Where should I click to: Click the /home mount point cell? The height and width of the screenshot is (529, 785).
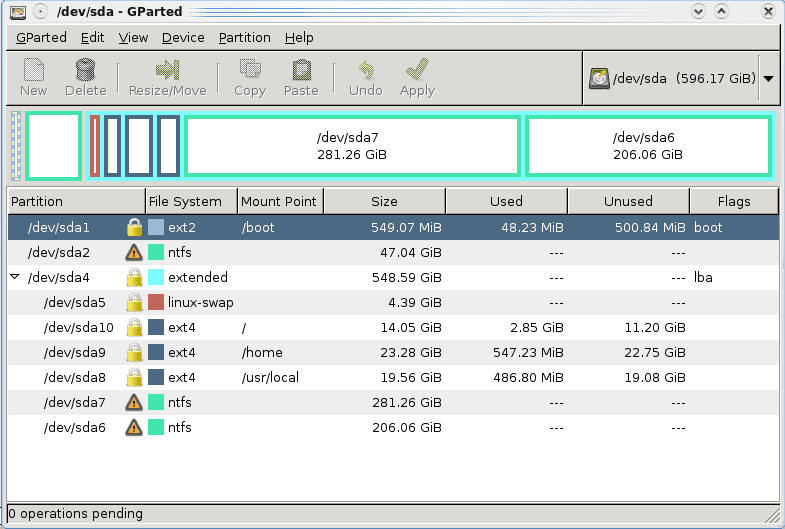click(262, 352)
